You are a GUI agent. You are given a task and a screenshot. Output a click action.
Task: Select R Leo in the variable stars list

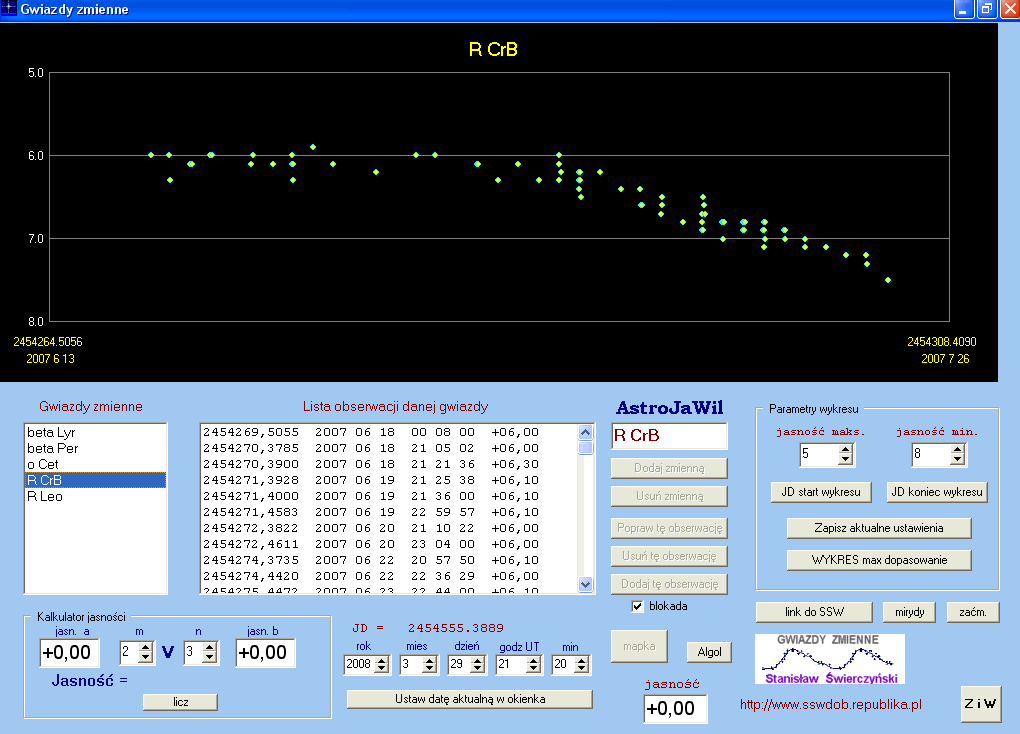[x=95, y=496]
